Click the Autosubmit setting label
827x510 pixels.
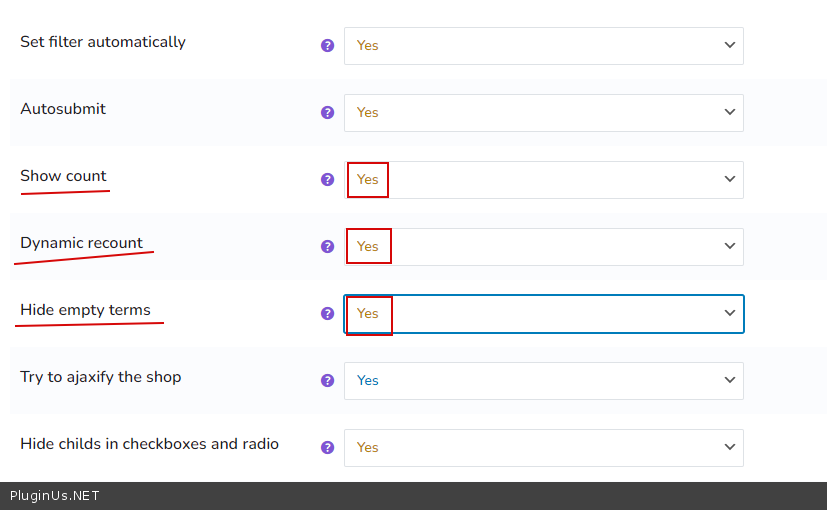63,109
